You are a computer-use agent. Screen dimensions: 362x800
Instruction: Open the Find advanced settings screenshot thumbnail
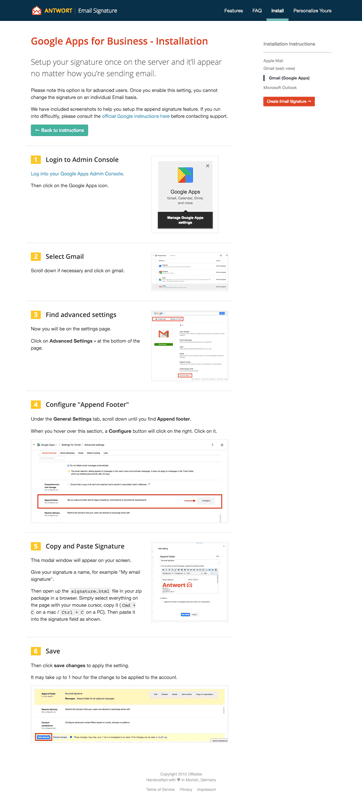coord(190,345)
